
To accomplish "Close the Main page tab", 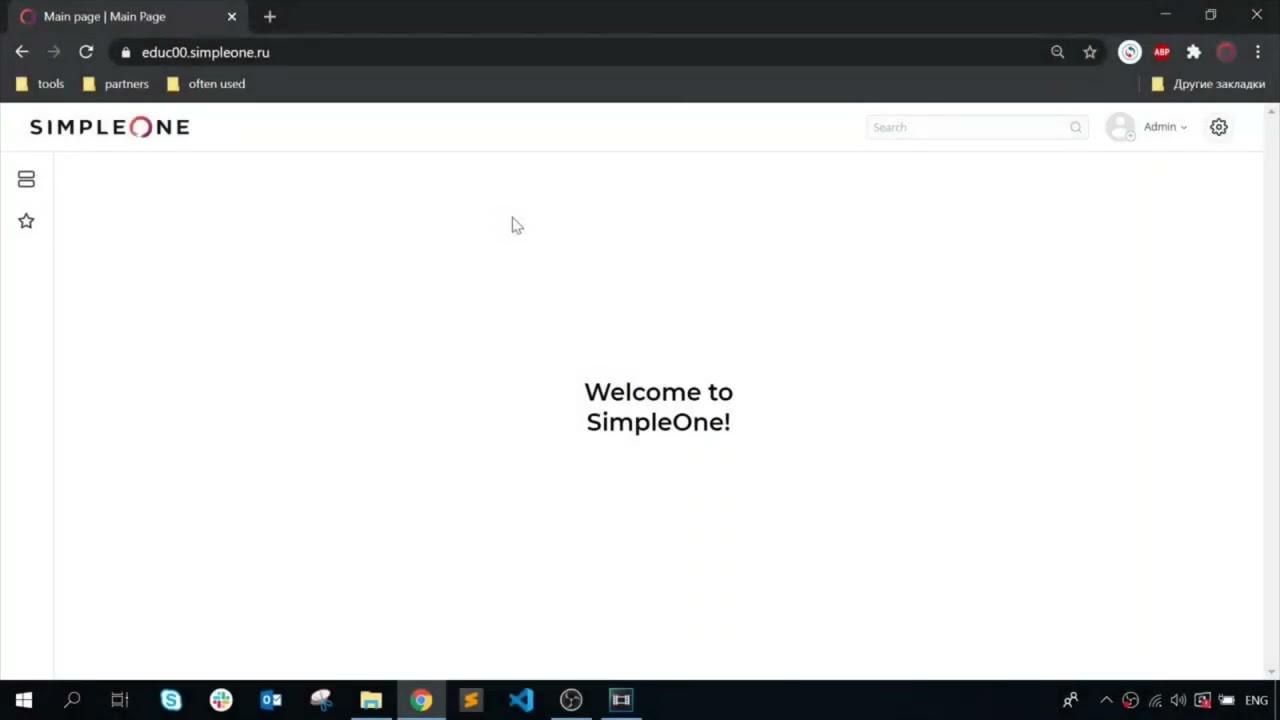I will pos(232,17).
